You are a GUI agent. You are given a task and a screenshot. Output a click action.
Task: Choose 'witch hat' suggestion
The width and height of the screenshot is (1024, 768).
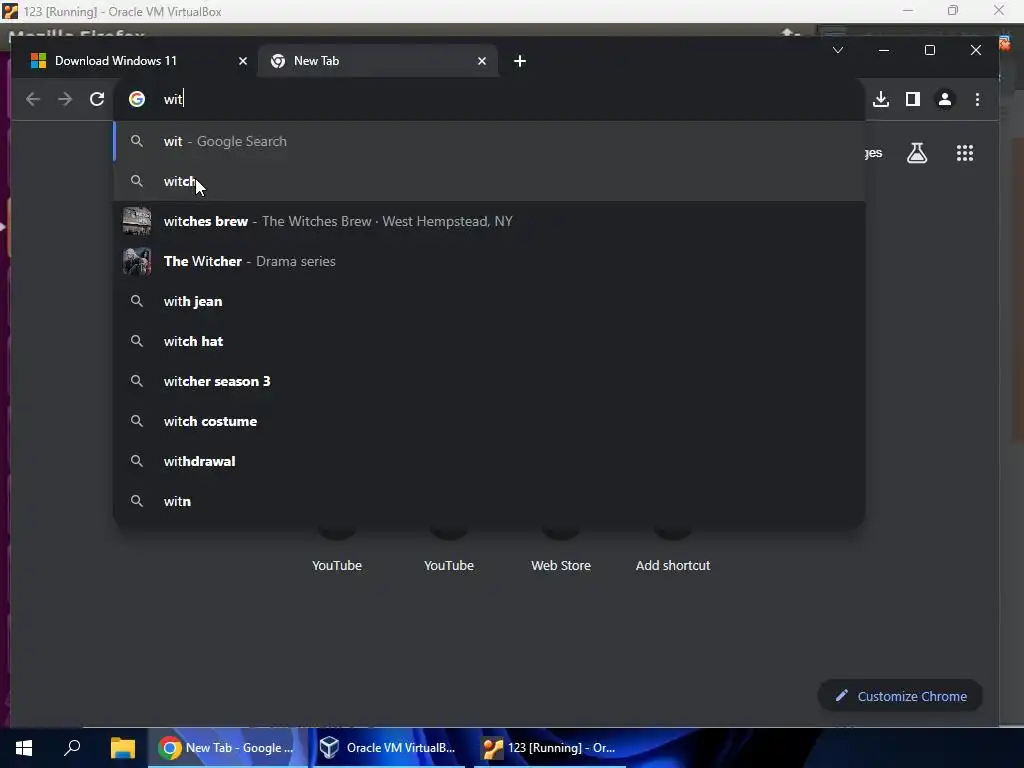coord(490,341)
